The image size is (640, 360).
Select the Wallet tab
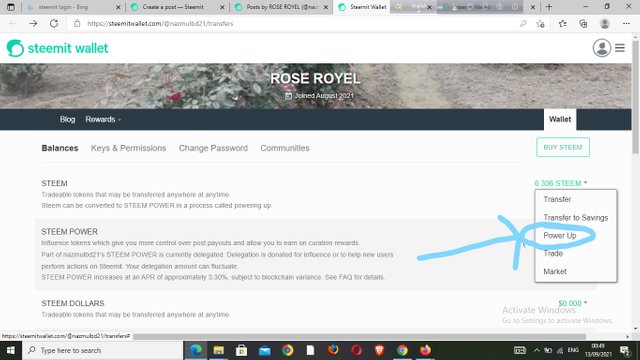560,119
